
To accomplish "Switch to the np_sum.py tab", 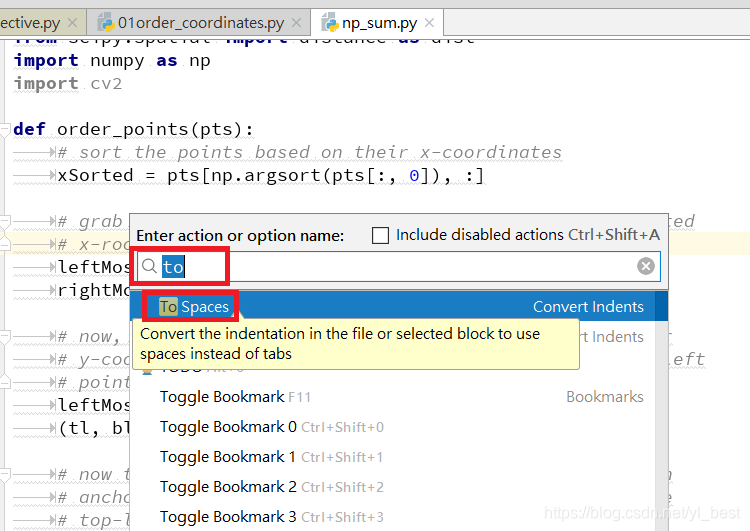I will click(x=379, y=23).
